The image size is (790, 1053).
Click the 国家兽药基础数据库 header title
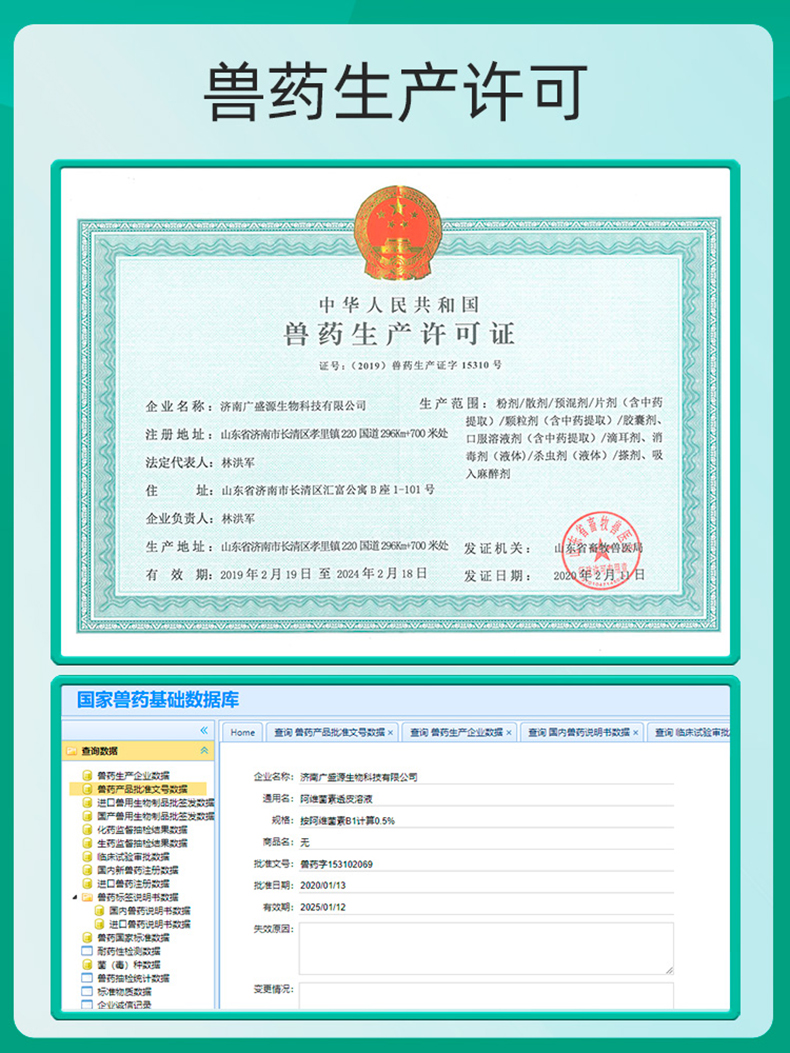(x=158, y=700)
